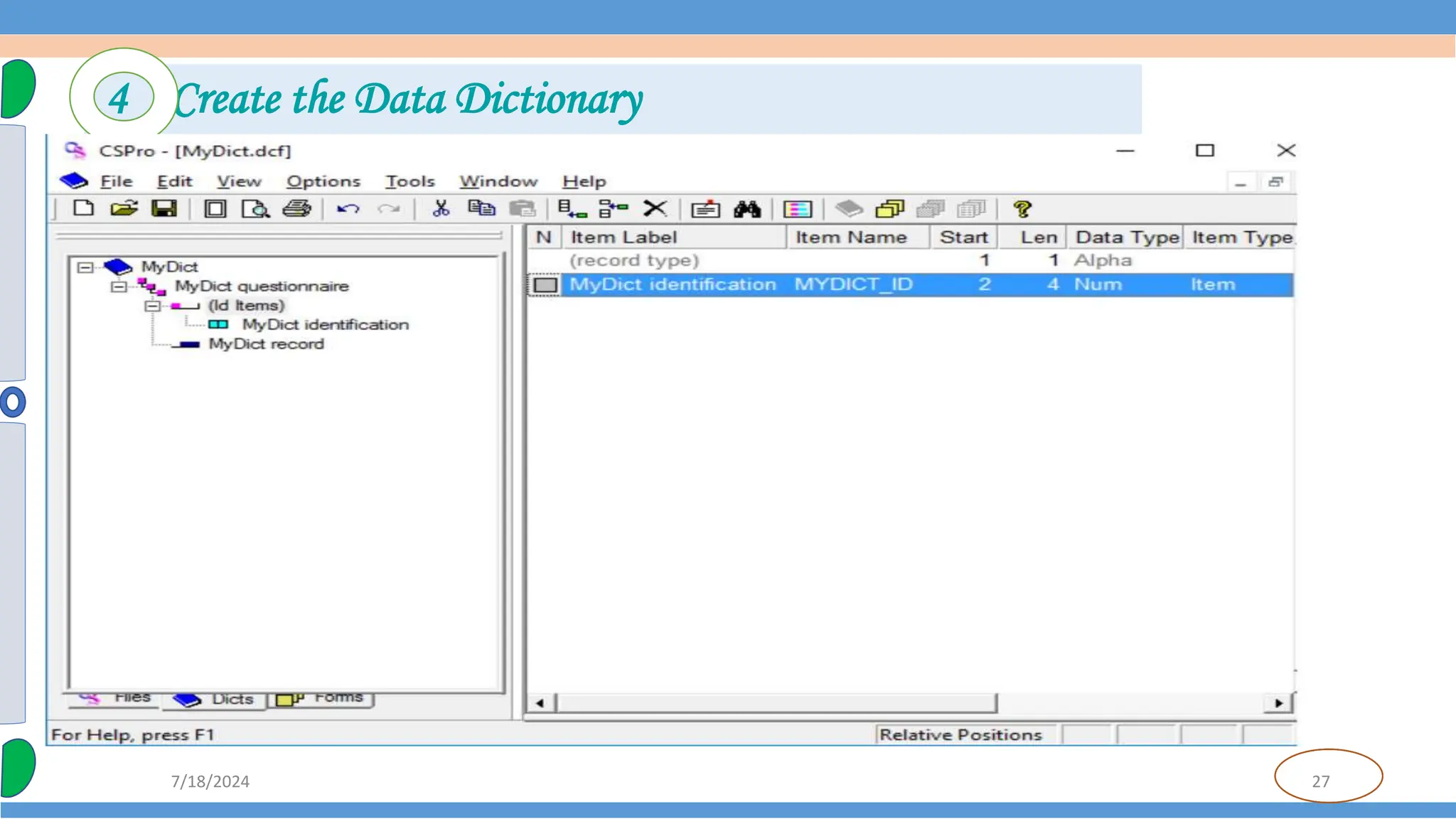Select MyDict in the dictionary tree
Viewport: 1456px width, 819px height.
click(x=169, y=267)
